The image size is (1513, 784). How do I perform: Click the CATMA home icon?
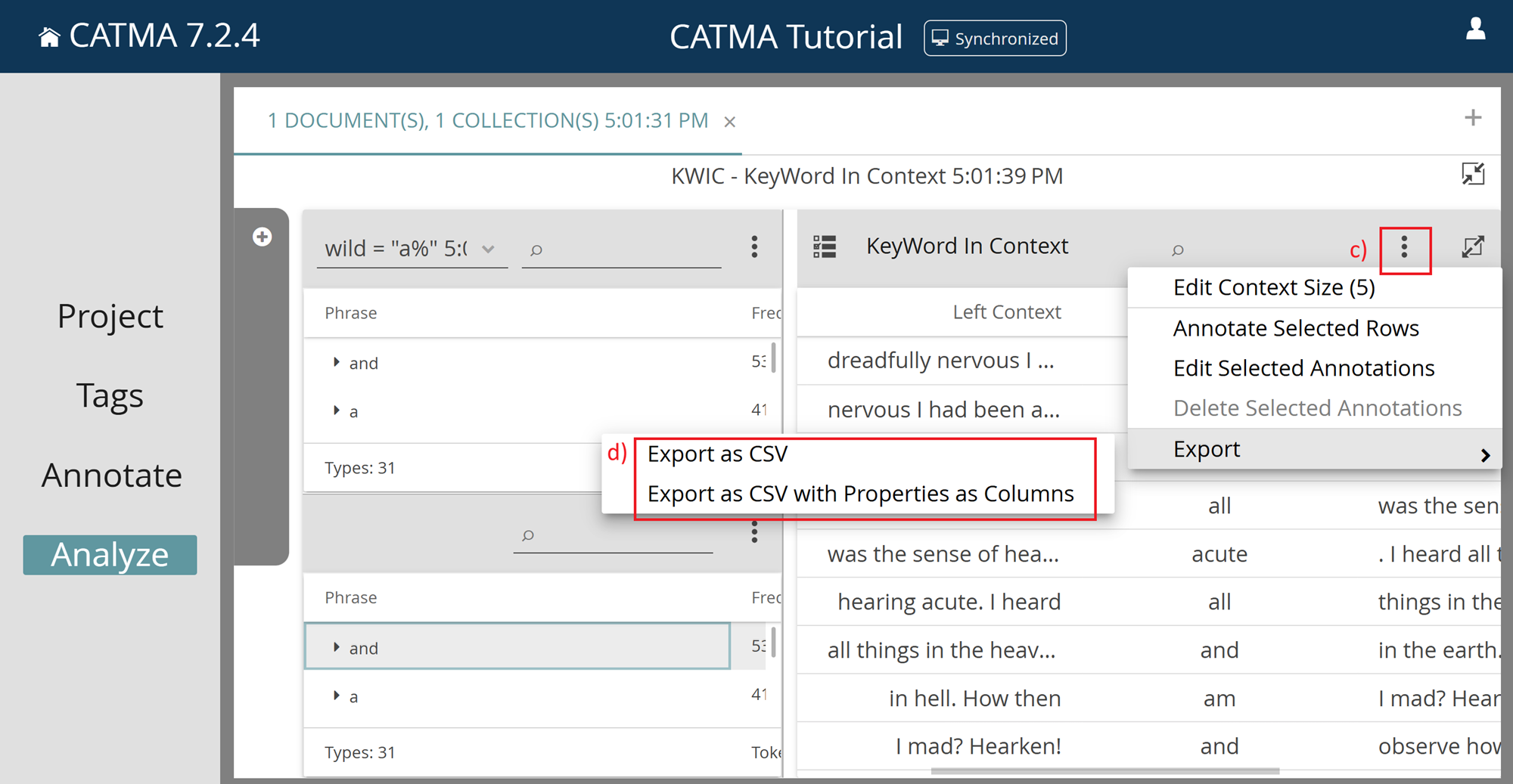pos(48,35)
